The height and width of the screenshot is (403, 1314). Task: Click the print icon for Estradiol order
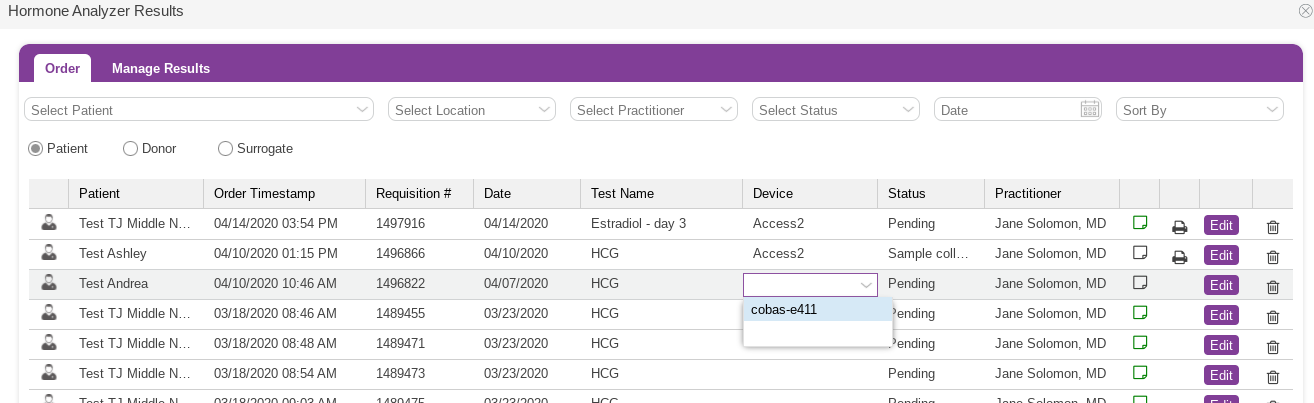[x=1179, y=226]
